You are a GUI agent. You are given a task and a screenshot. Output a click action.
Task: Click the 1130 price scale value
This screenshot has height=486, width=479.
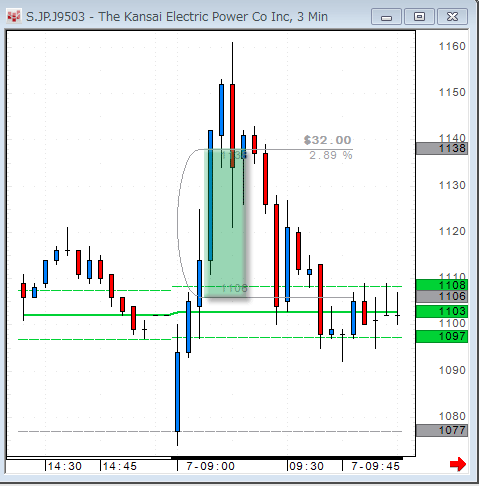pos(452,185)
